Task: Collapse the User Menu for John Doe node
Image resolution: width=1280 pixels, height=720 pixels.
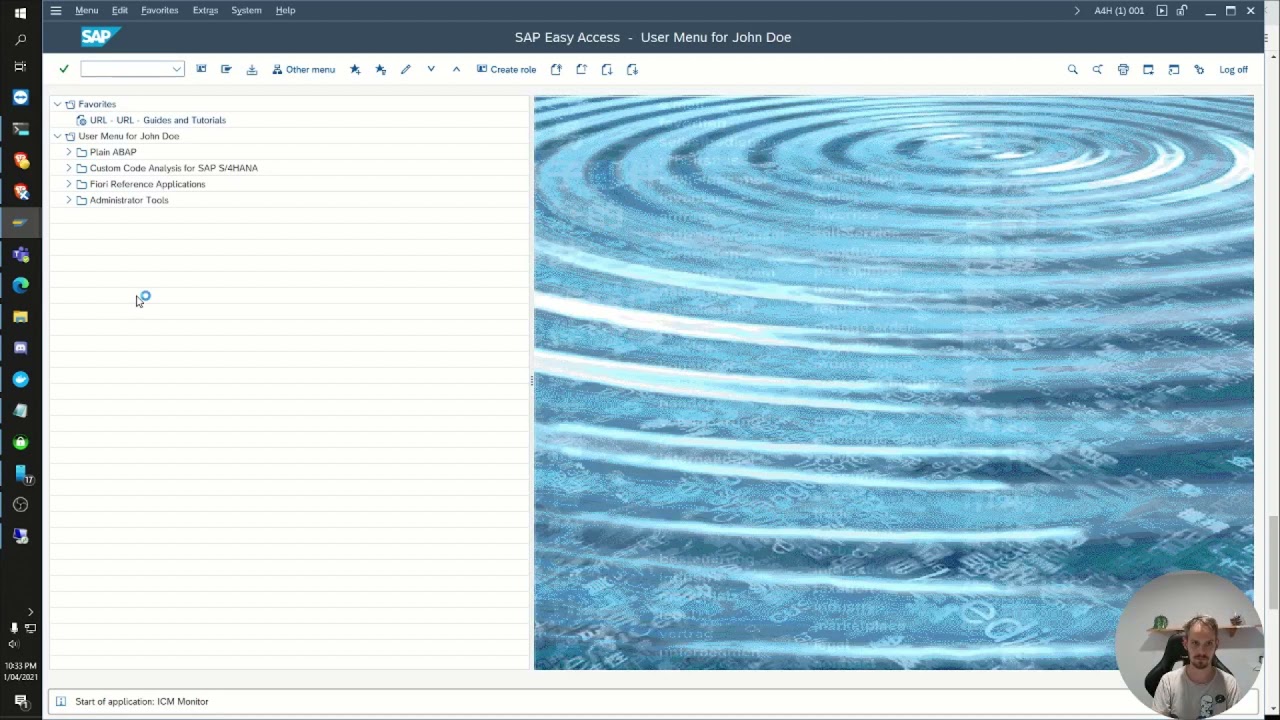Action: [57, 136]
